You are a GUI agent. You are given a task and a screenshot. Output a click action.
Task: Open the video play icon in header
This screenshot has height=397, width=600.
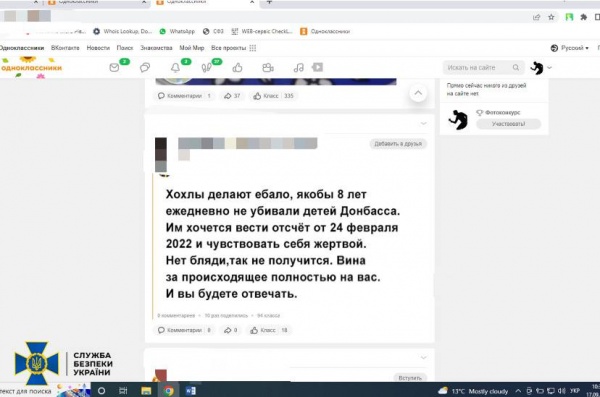[x=317, y=67]
